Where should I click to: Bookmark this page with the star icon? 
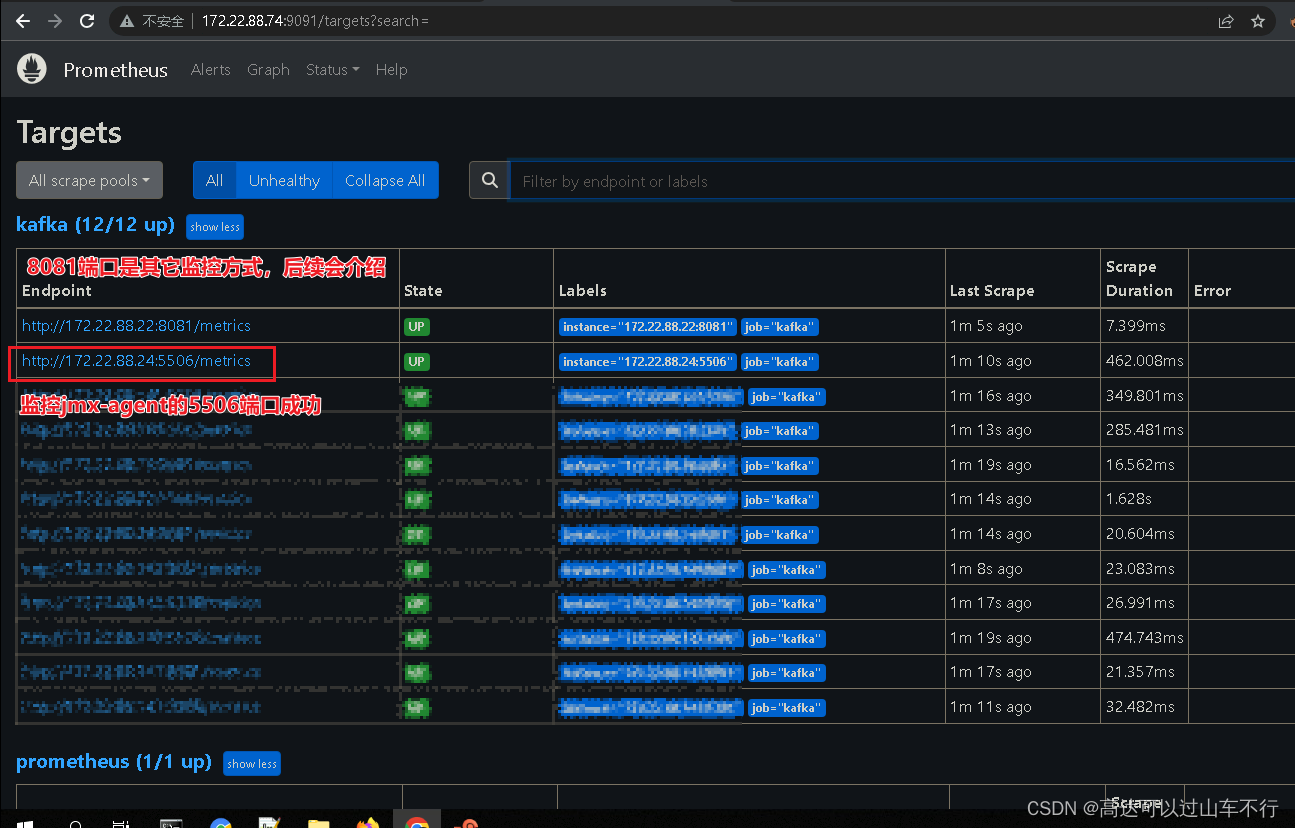point(1258,21)
